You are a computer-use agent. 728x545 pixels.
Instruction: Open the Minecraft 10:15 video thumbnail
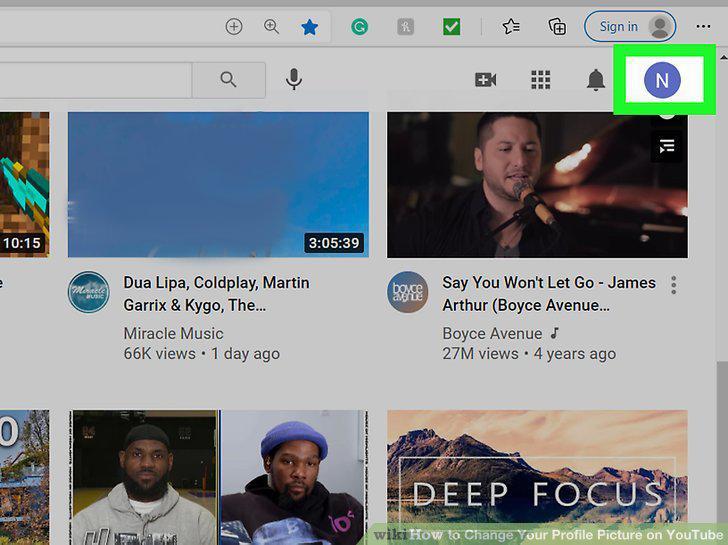[x=24, y=184]
